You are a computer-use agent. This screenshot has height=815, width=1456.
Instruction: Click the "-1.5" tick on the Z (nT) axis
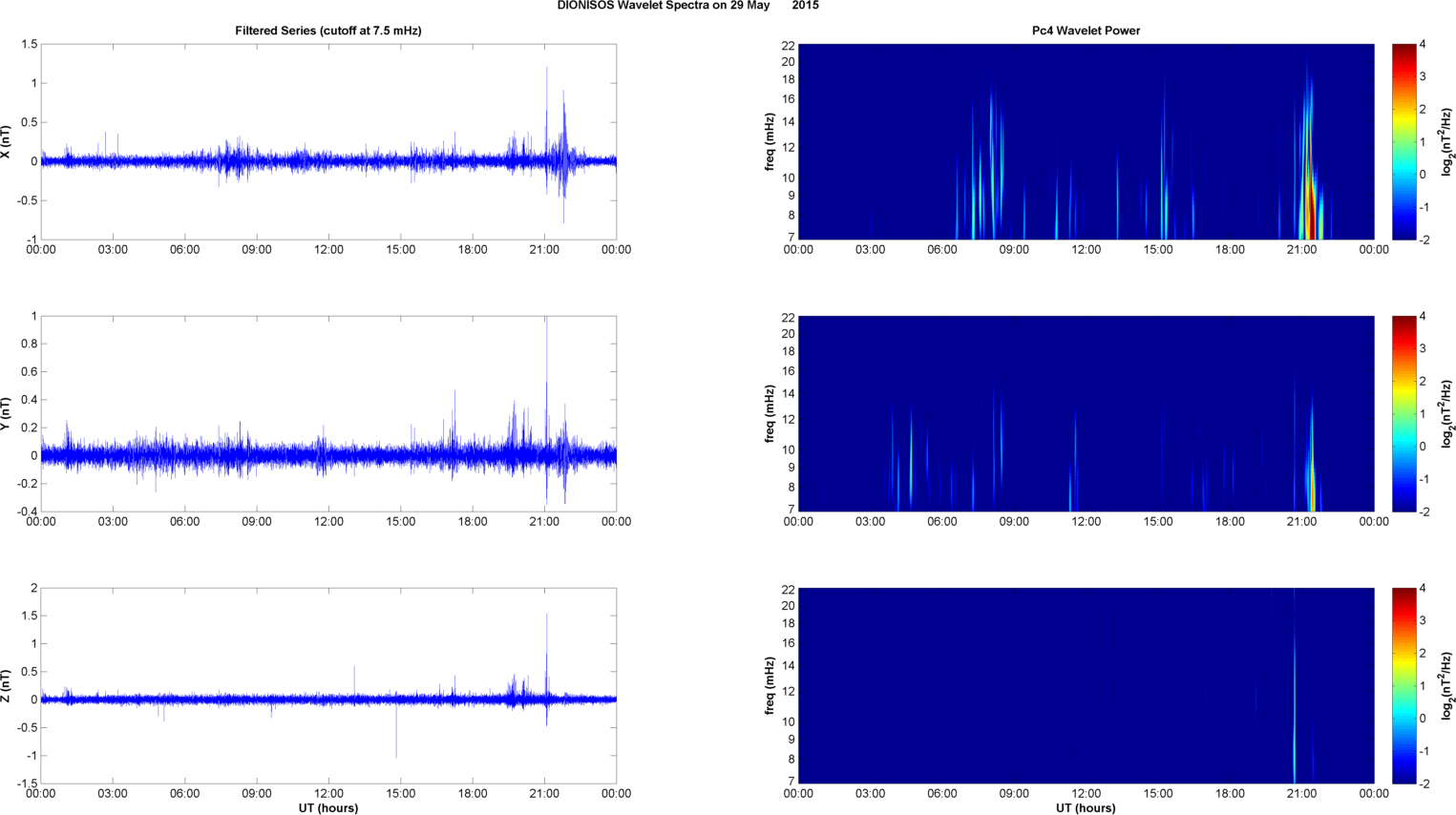27,784
